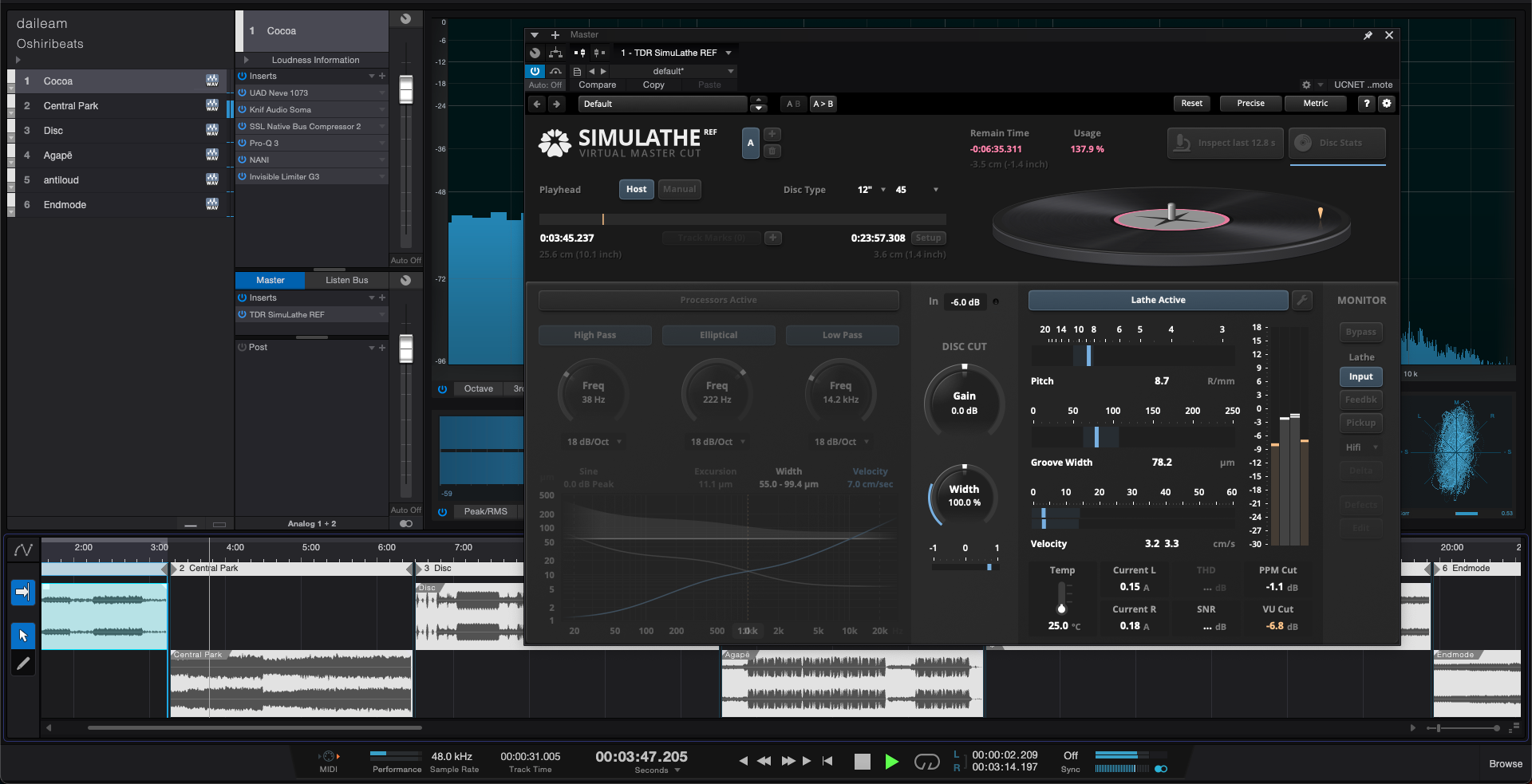Click the fast forward button in the transport
This screenshot has width=1532, height=784.
(788, 762)
